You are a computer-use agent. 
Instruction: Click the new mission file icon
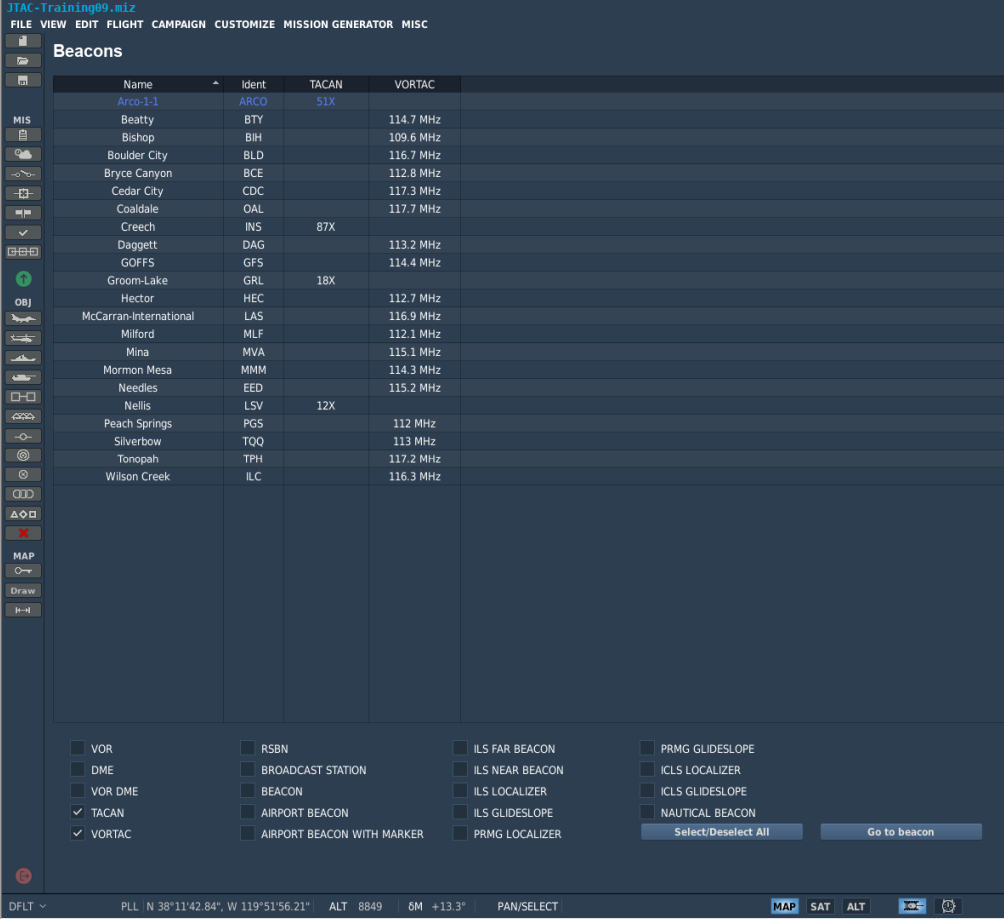coord(23,41)
